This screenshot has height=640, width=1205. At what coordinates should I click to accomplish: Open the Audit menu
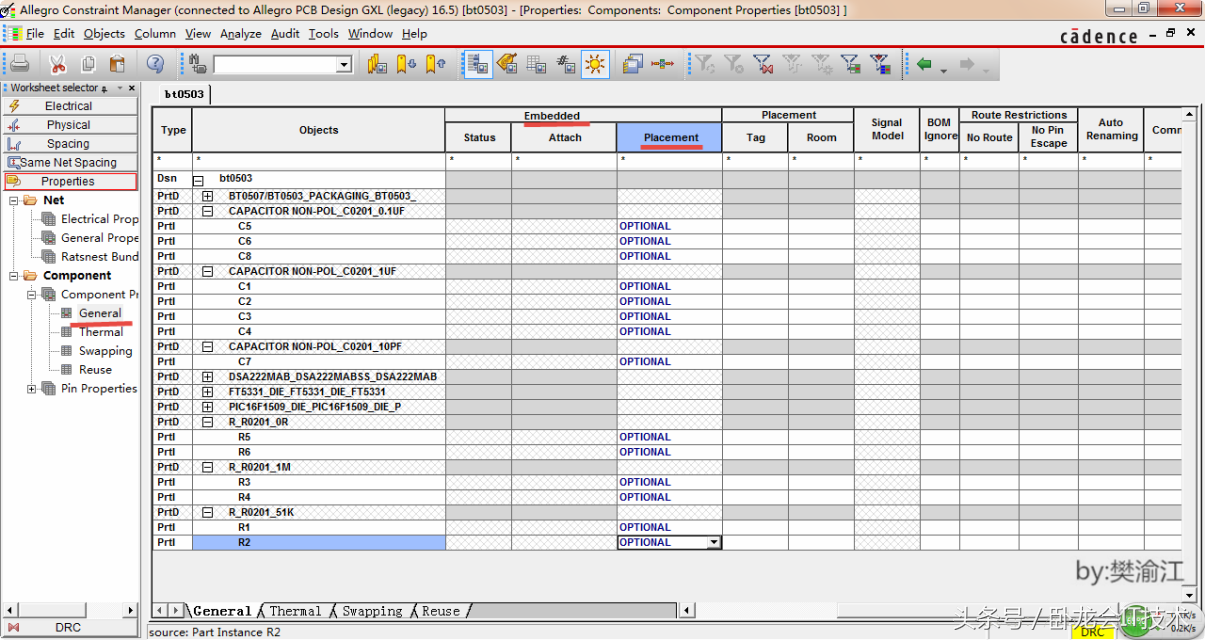(x=285, y=33)
